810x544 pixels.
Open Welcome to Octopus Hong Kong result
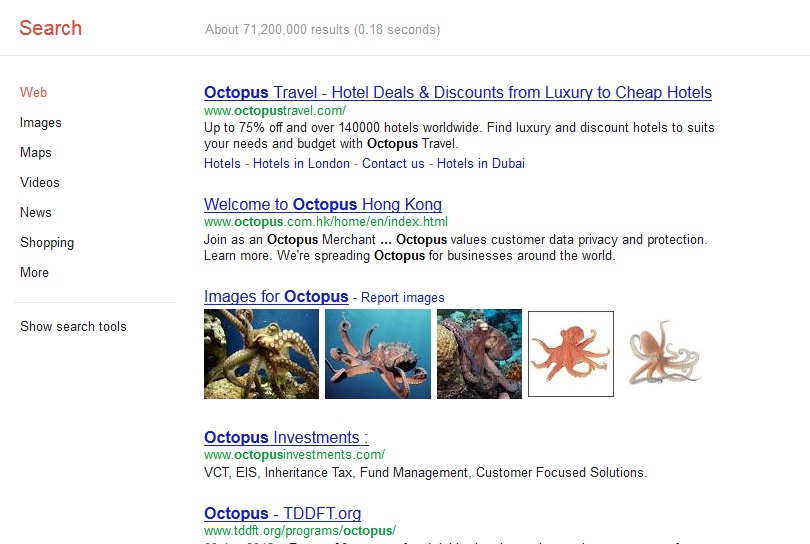click(x=323, y=205)
